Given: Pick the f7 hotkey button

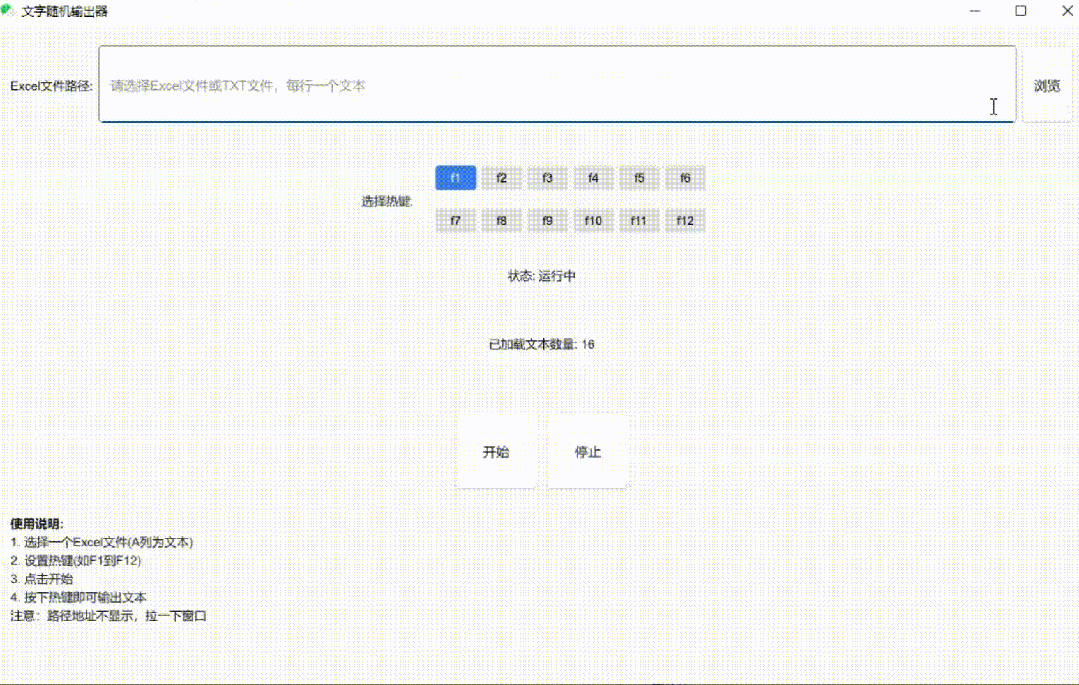Looking at the screenshot, I should 456,220.
